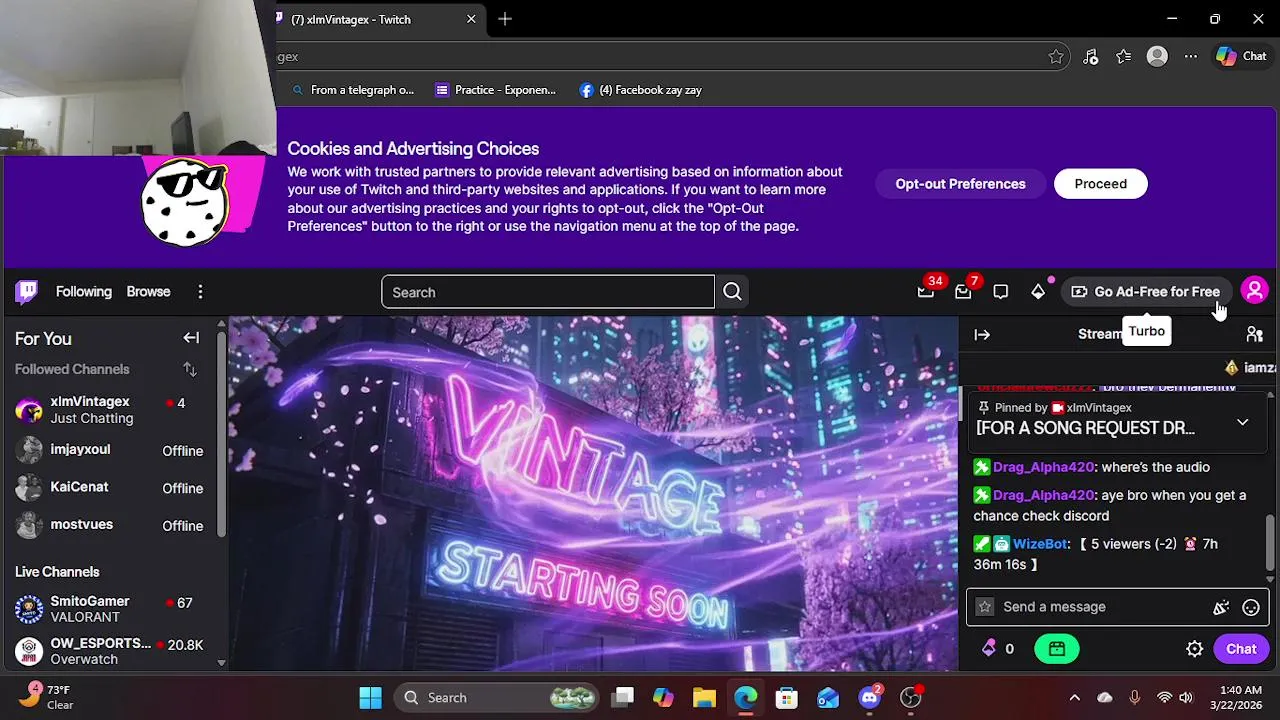The image size is (1280, 720).
Task: Open the three-dot more menu in Twitch nav
Action: tap(200, 292)
